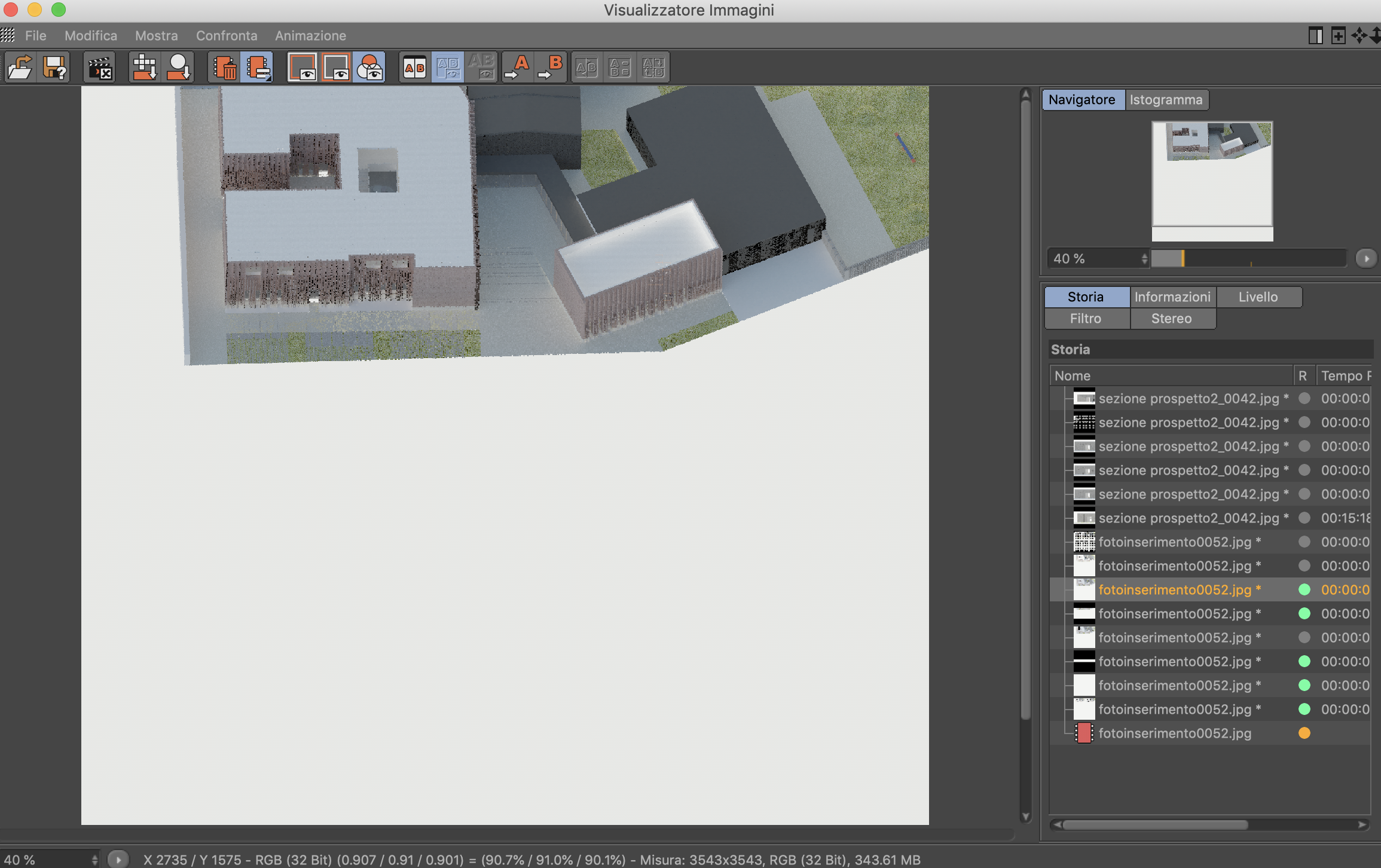This screenshot has height=868, width=1381.
Task: Toggle the RGB channel circles display
Action: click(370, 67)
